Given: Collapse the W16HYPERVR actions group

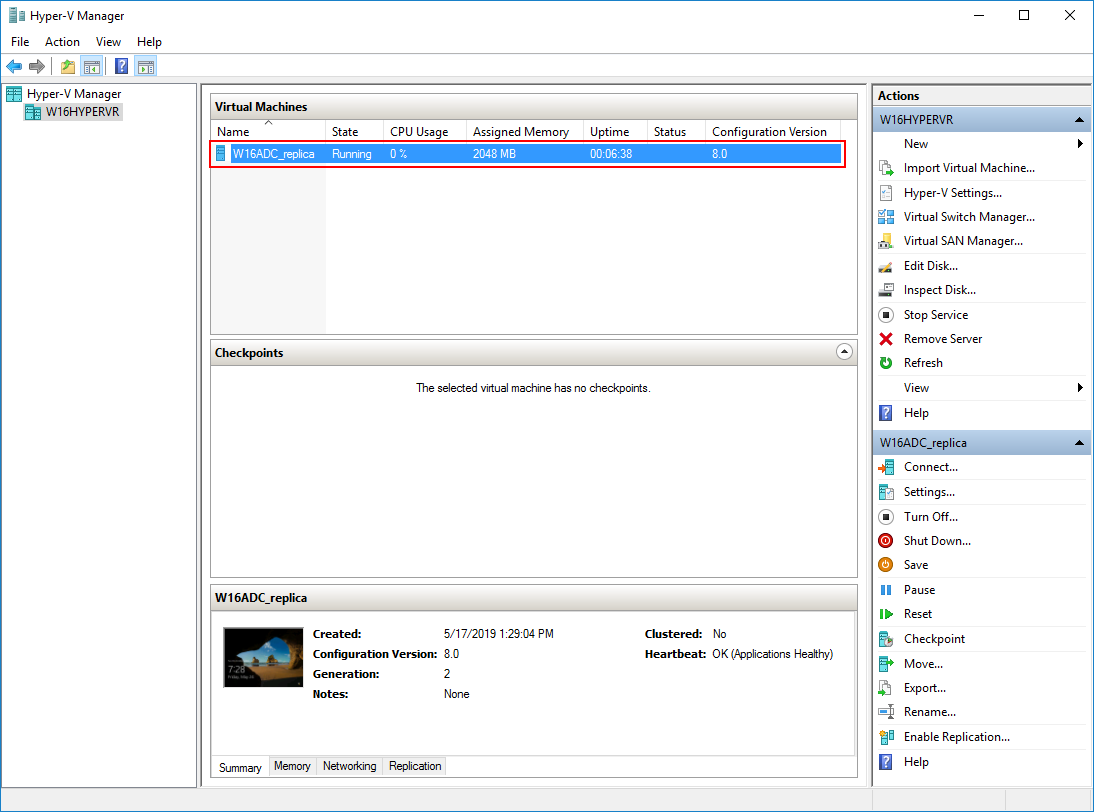Looking at the screenshot, I should (x=1079, y=120).
